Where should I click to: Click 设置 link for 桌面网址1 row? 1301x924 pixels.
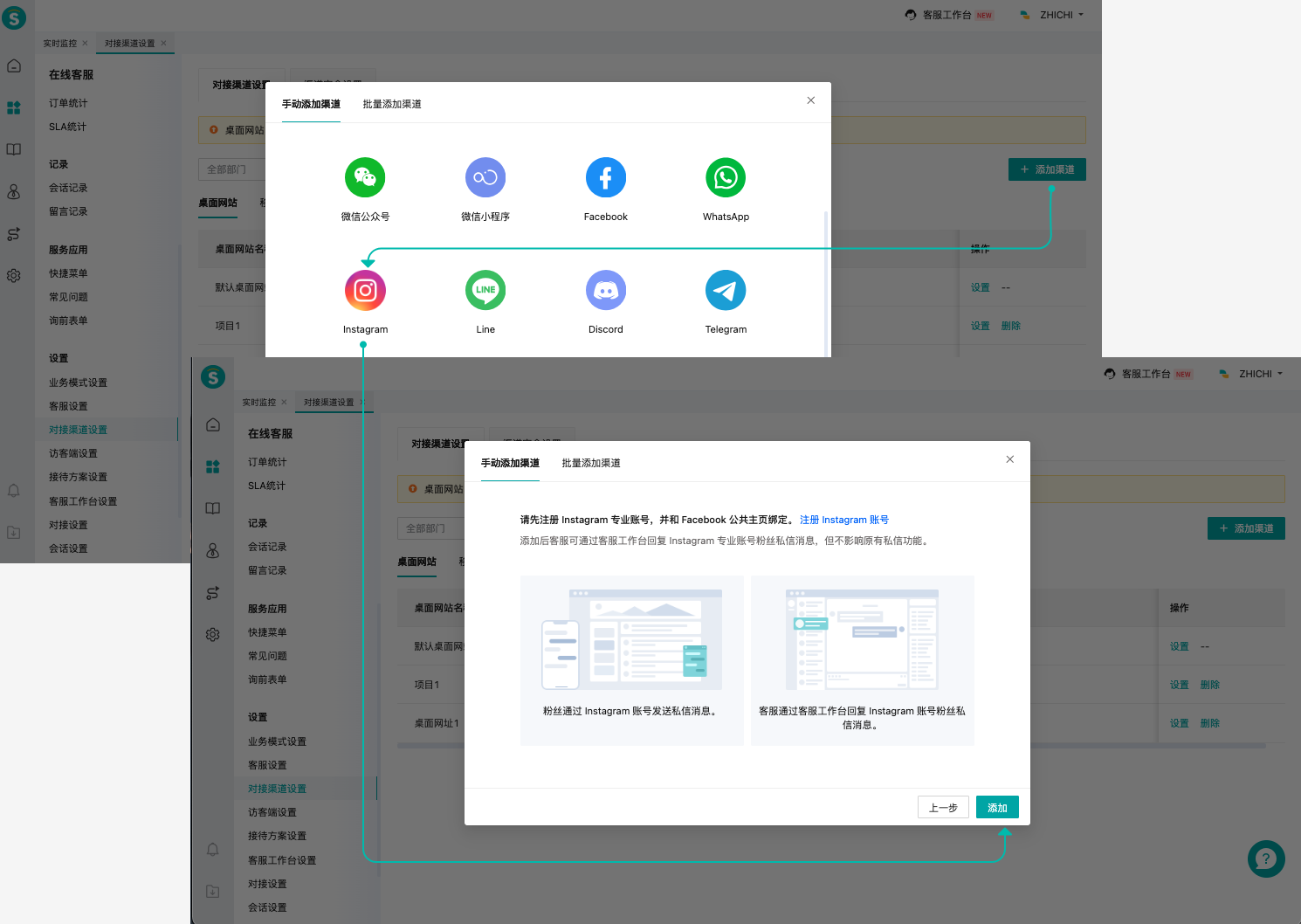coord(1180,723)
